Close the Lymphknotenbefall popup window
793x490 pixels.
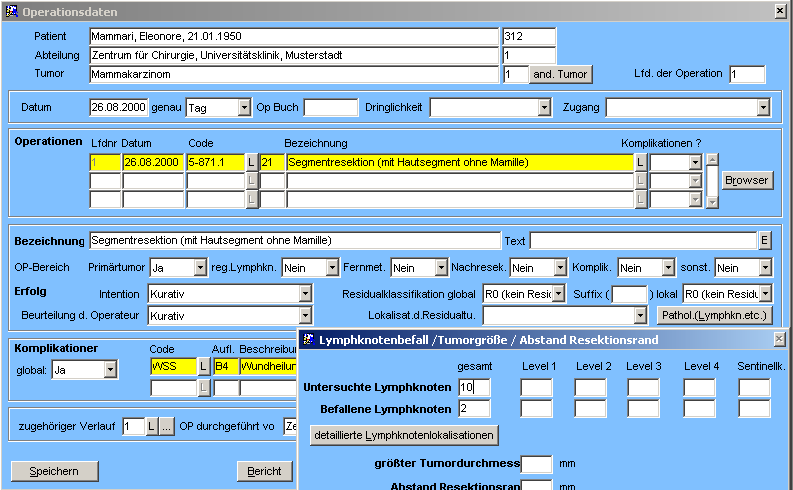[779, 340]
